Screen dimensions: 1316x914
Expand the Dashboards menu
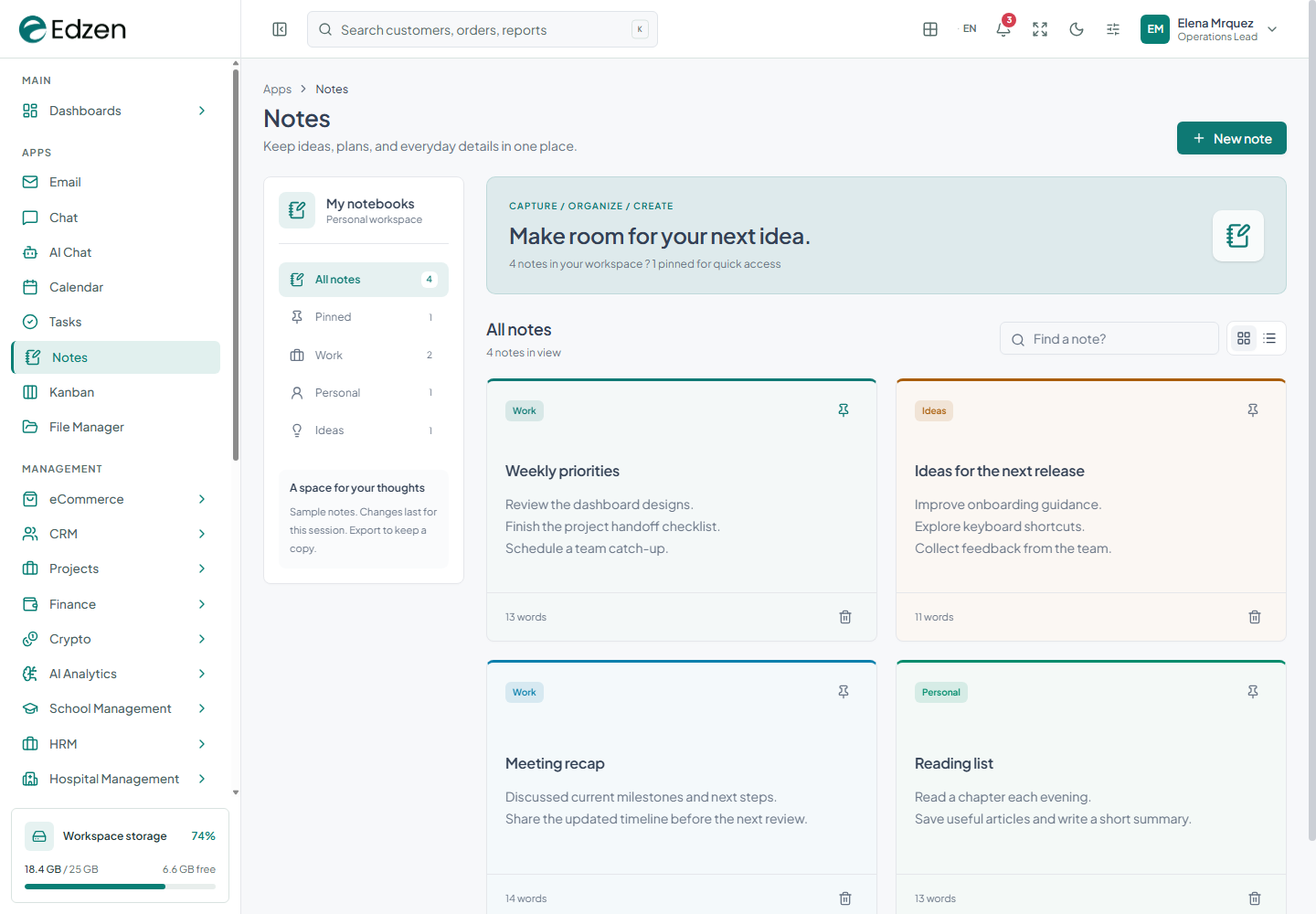pos(115,111)
